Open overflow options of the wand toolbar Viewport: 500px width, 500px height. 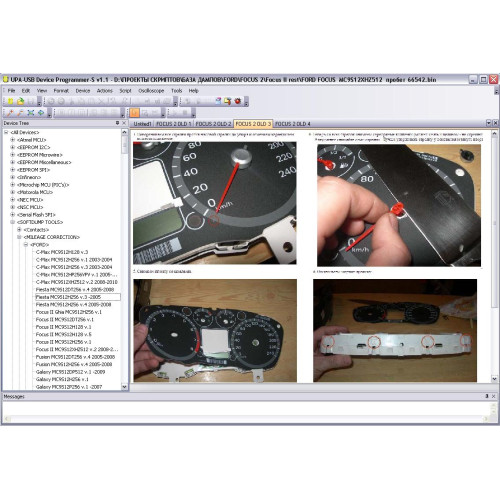(x=50, y=113)
